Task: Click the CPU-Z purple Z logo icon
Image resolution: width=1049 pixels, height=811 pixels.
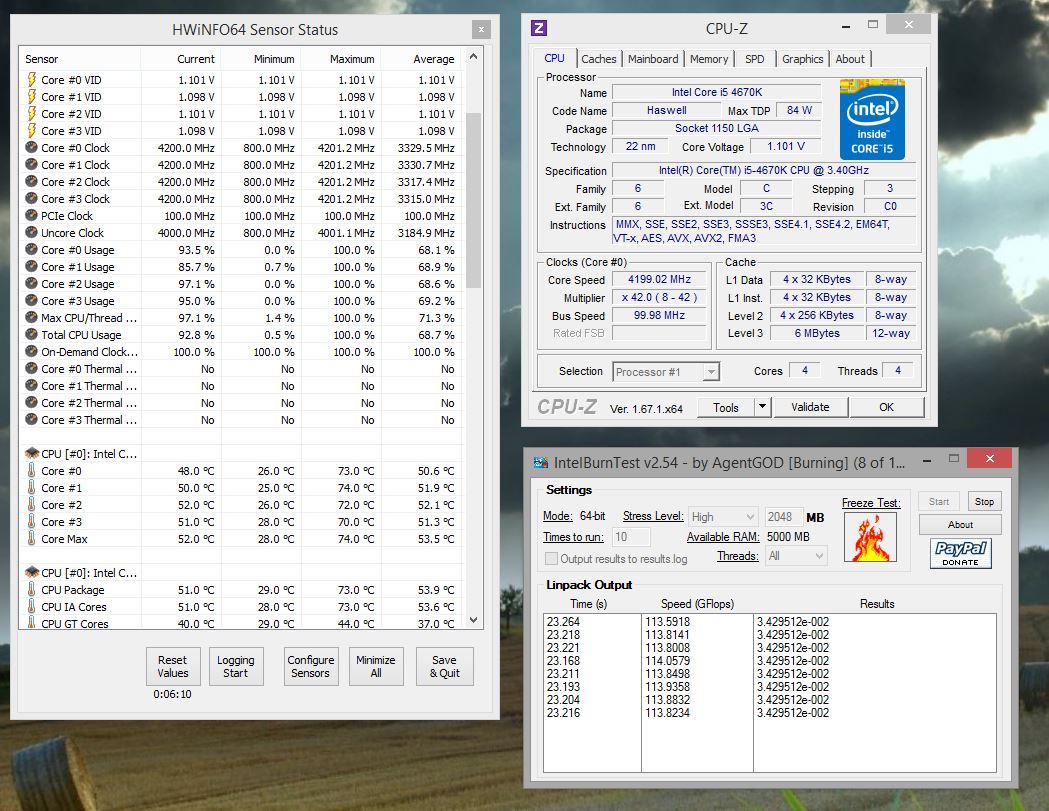Action: pyautogui.click(x=539, y=28)
